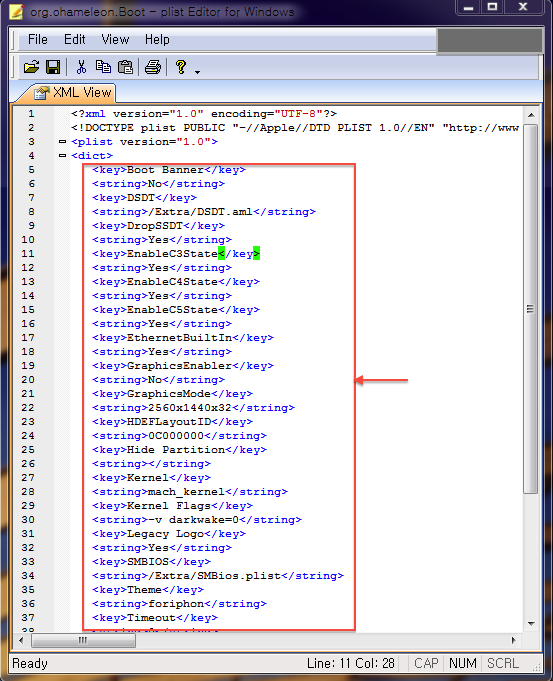Click the SMBIOS key line
Viewport: 553px width, 681px height.
pos(151,562)
